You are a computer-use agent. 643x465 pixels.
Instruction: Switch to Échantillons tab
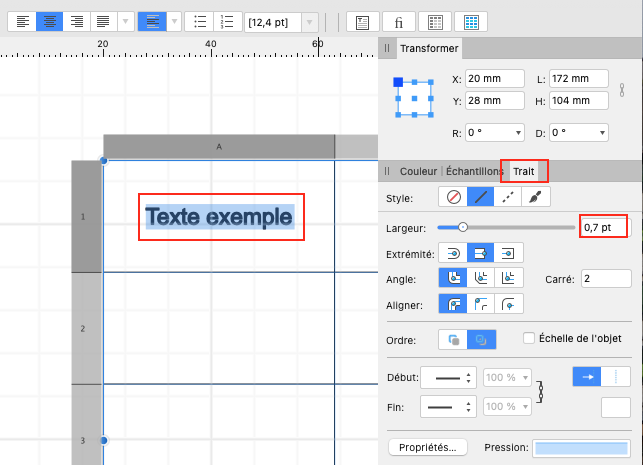coord(474,171)
